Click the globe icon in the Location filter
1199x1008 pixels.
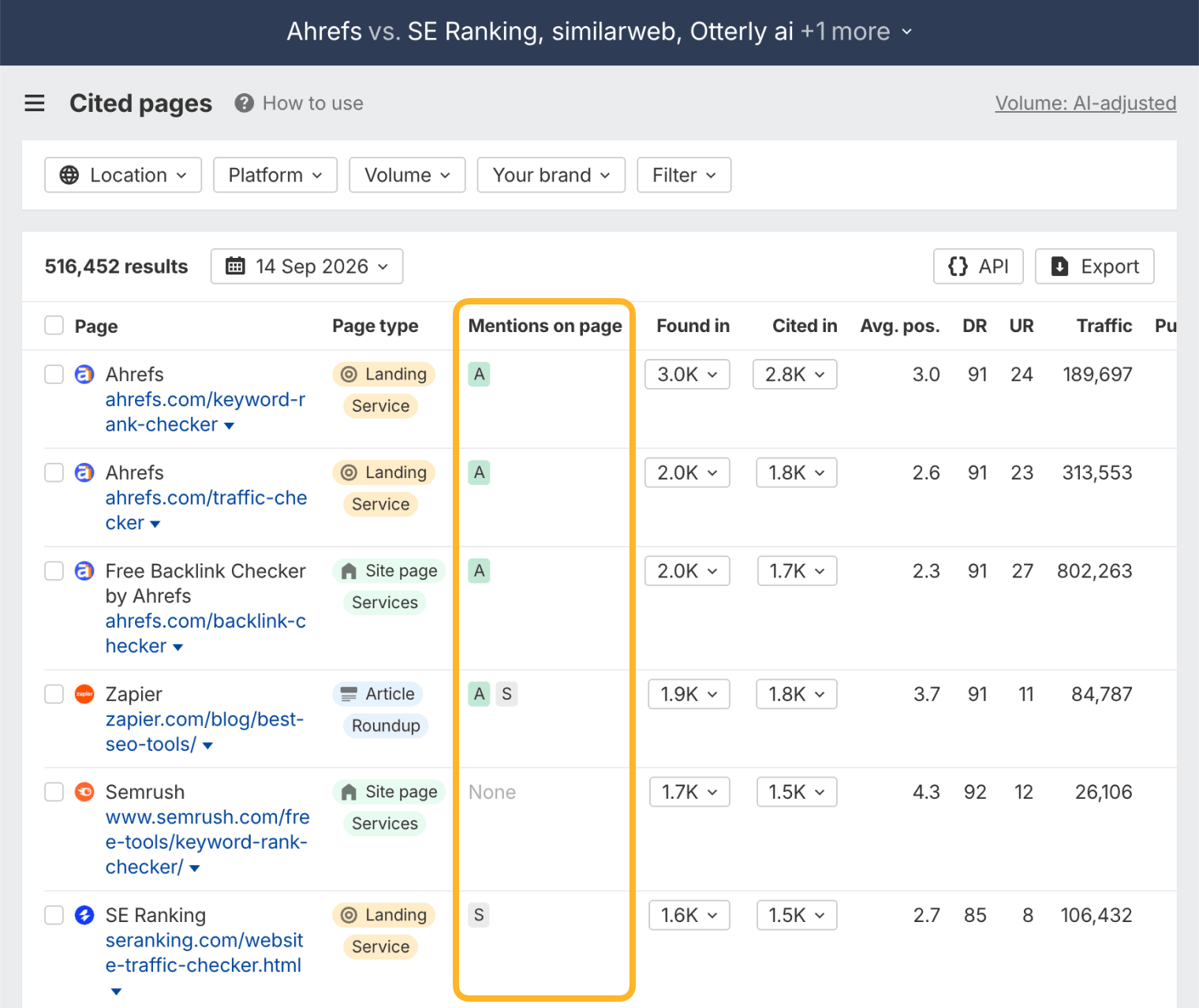click(69, 175)
